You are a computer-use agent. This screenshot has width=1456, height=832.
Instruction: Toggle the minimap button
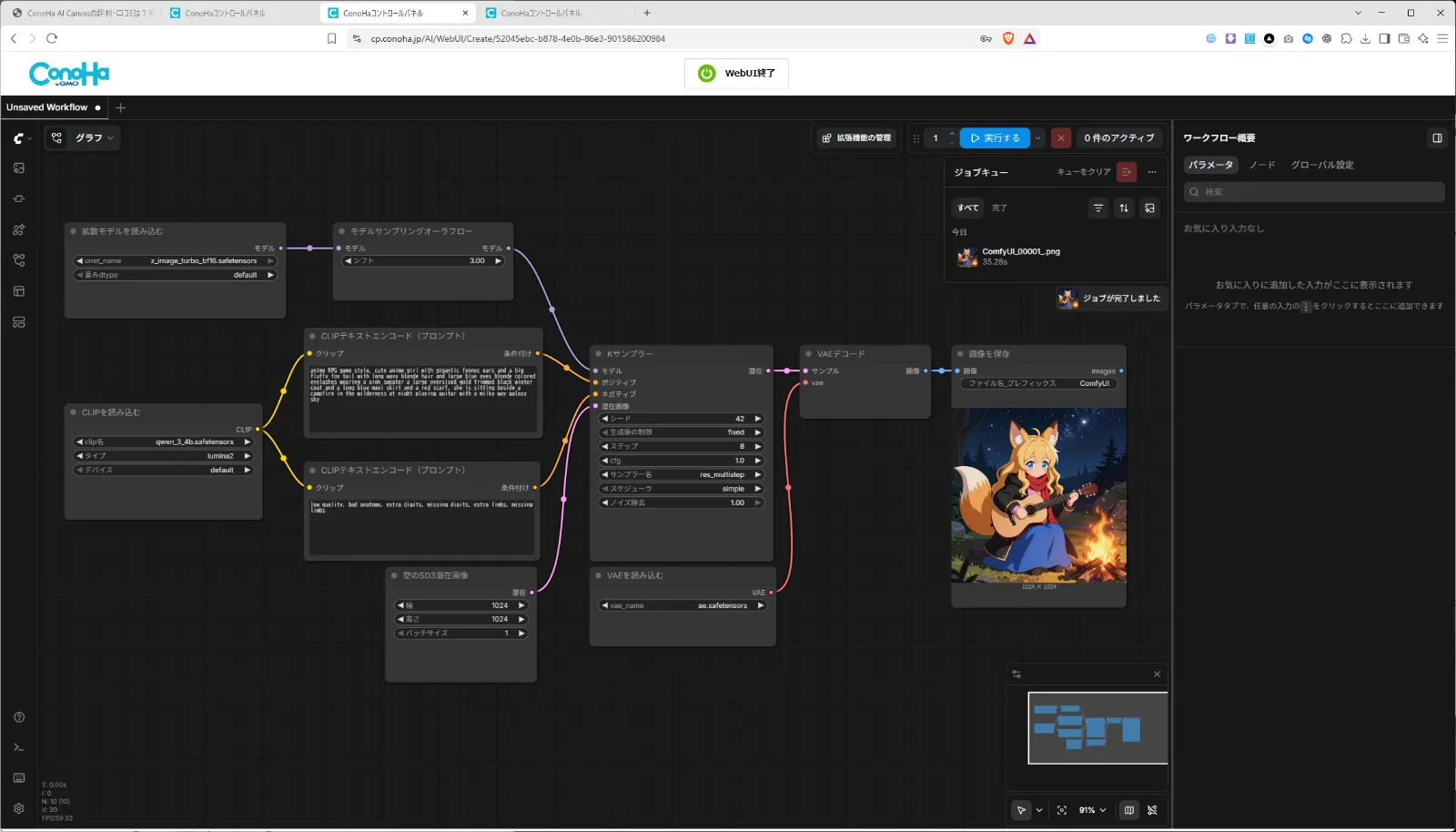(x=1129, y=810)
